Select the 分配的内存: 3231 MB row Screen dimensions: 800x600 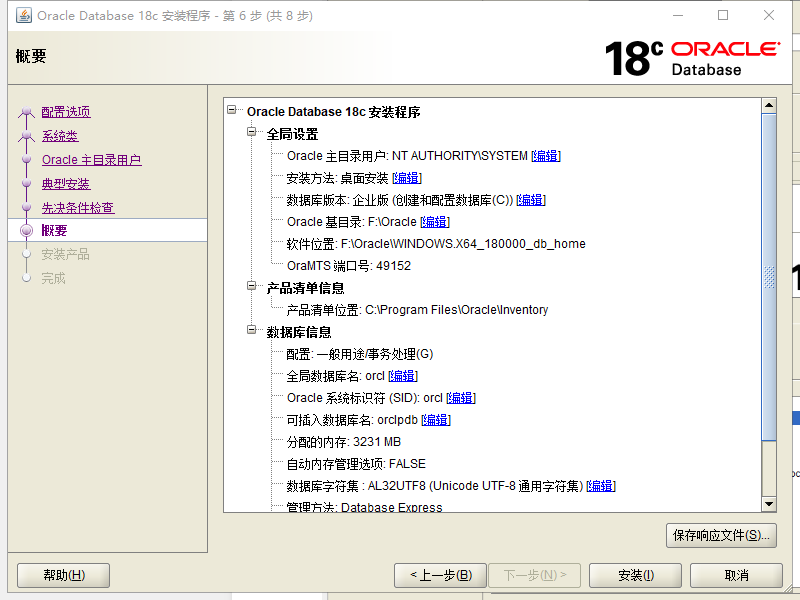(344, 442)
